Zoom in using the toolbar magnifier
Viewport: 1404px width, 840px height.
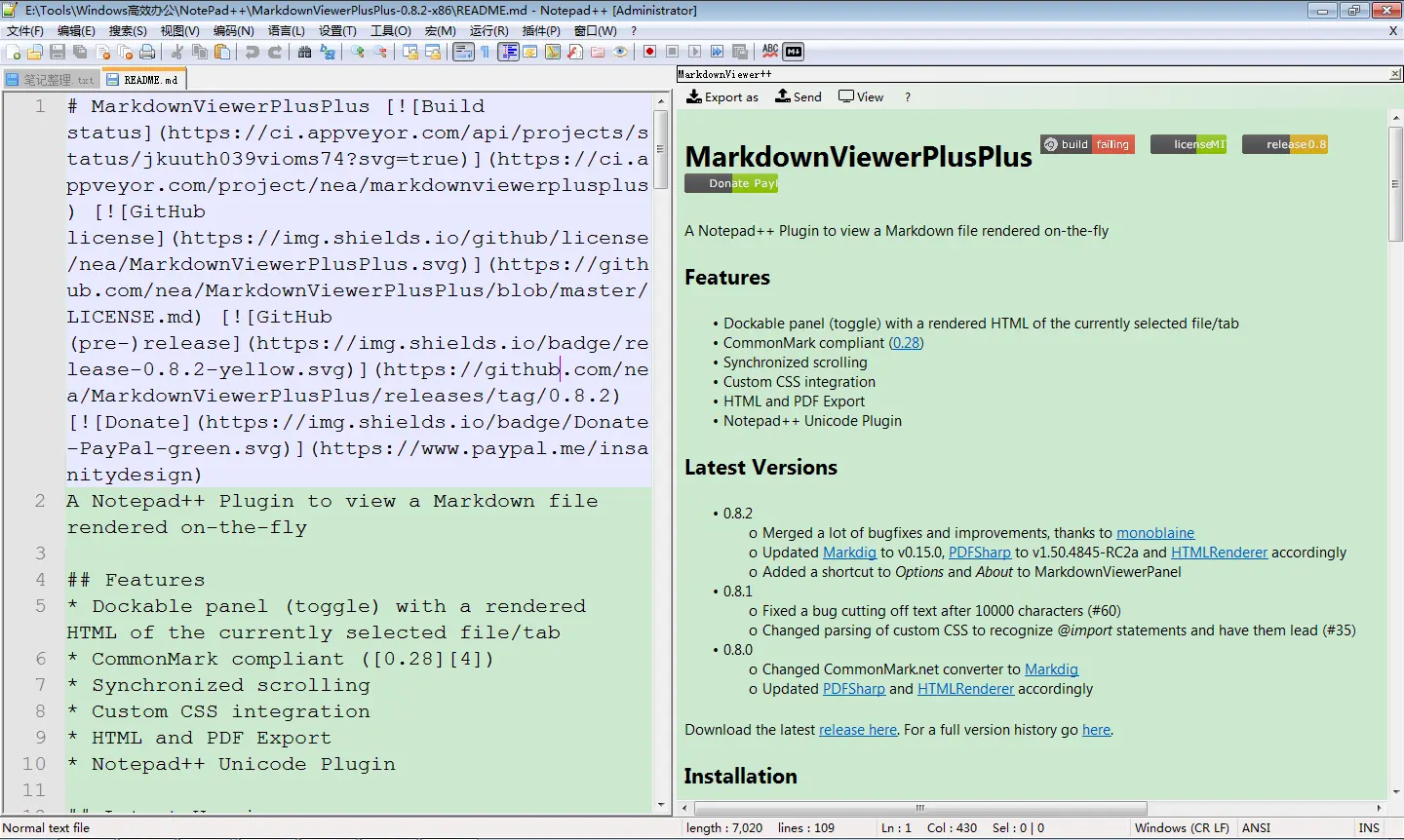pyautogui.click(x=358, y=52)
